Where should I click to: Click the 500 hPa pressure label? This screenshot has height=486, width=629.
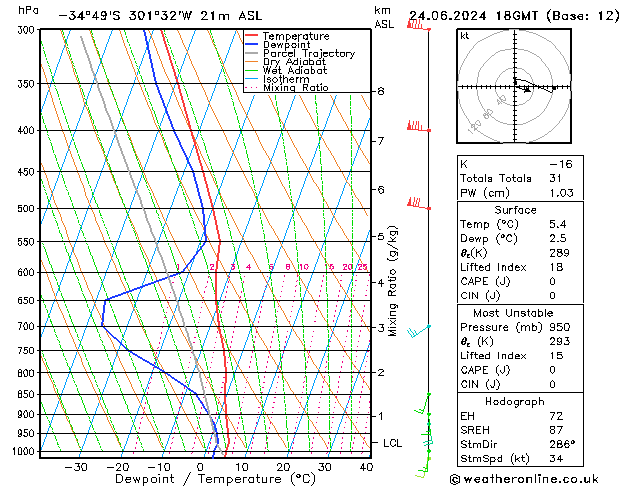28,209
